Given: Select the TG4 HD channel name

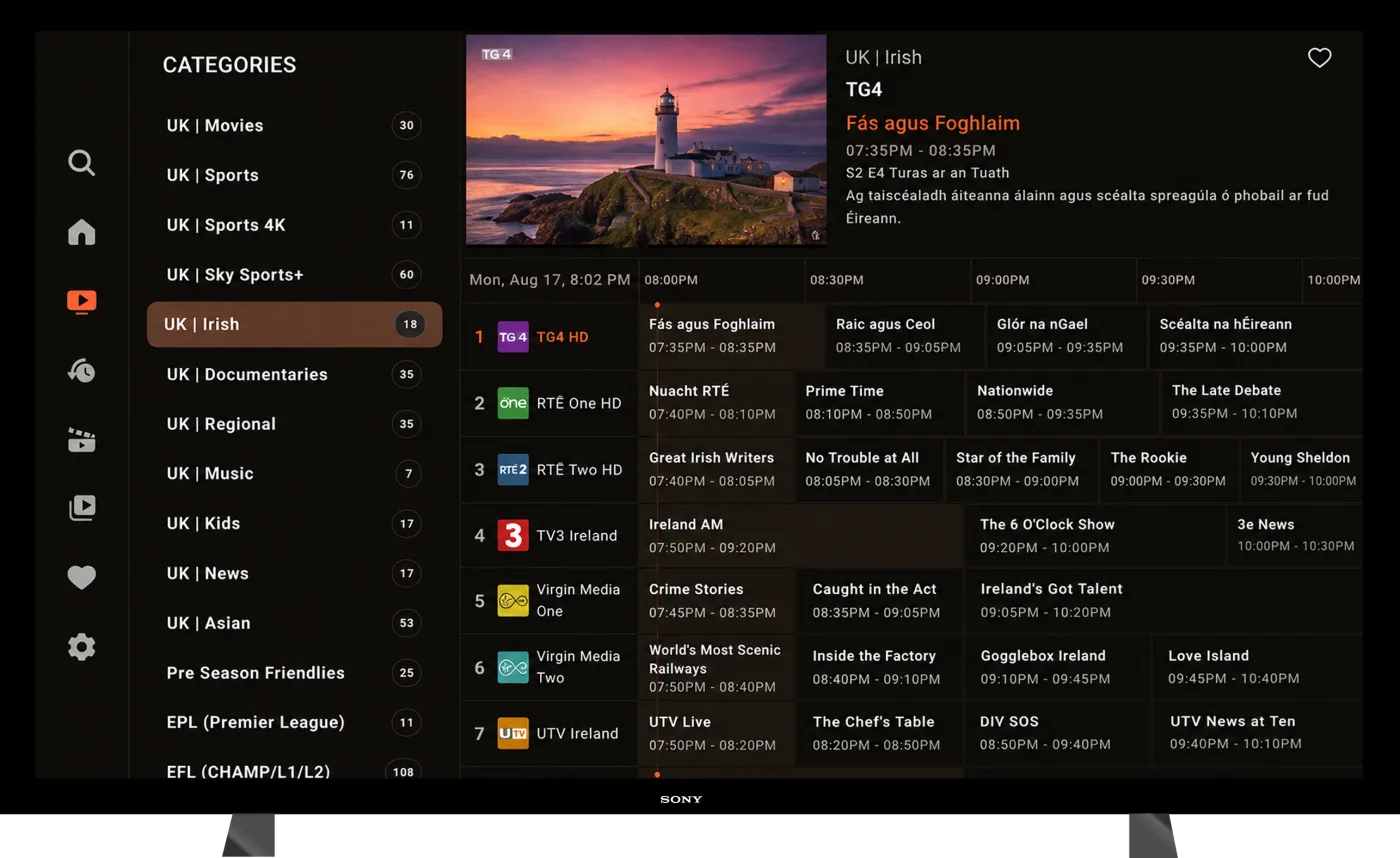Looking at the screenshot, I should coord(563,337).
